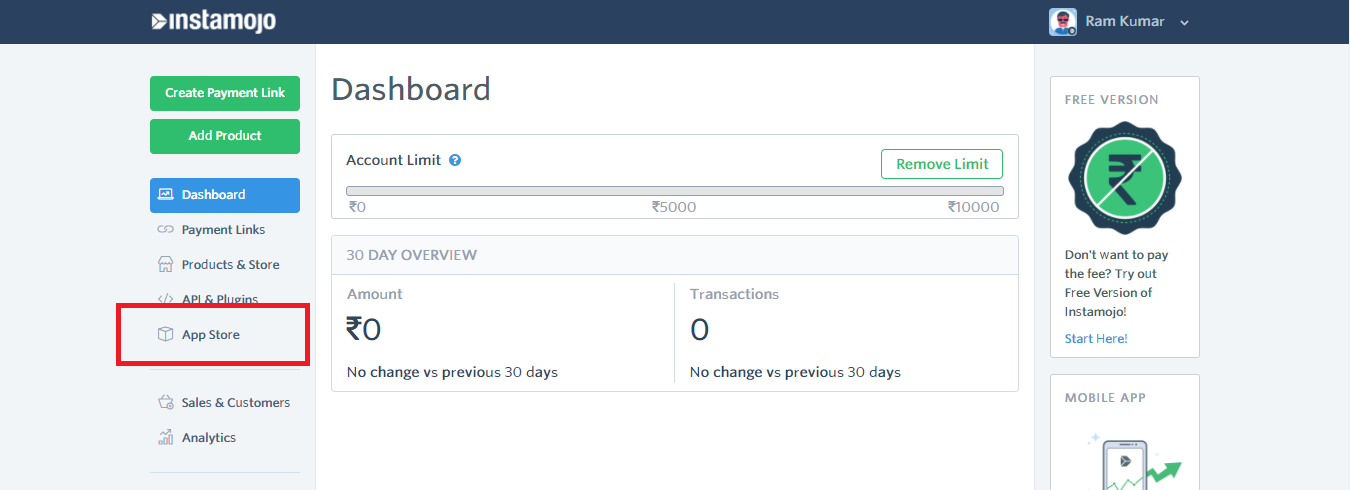Click the Analytics chart icon
Viewport: 1350px width, 490px height.
(x=166, y=438)
